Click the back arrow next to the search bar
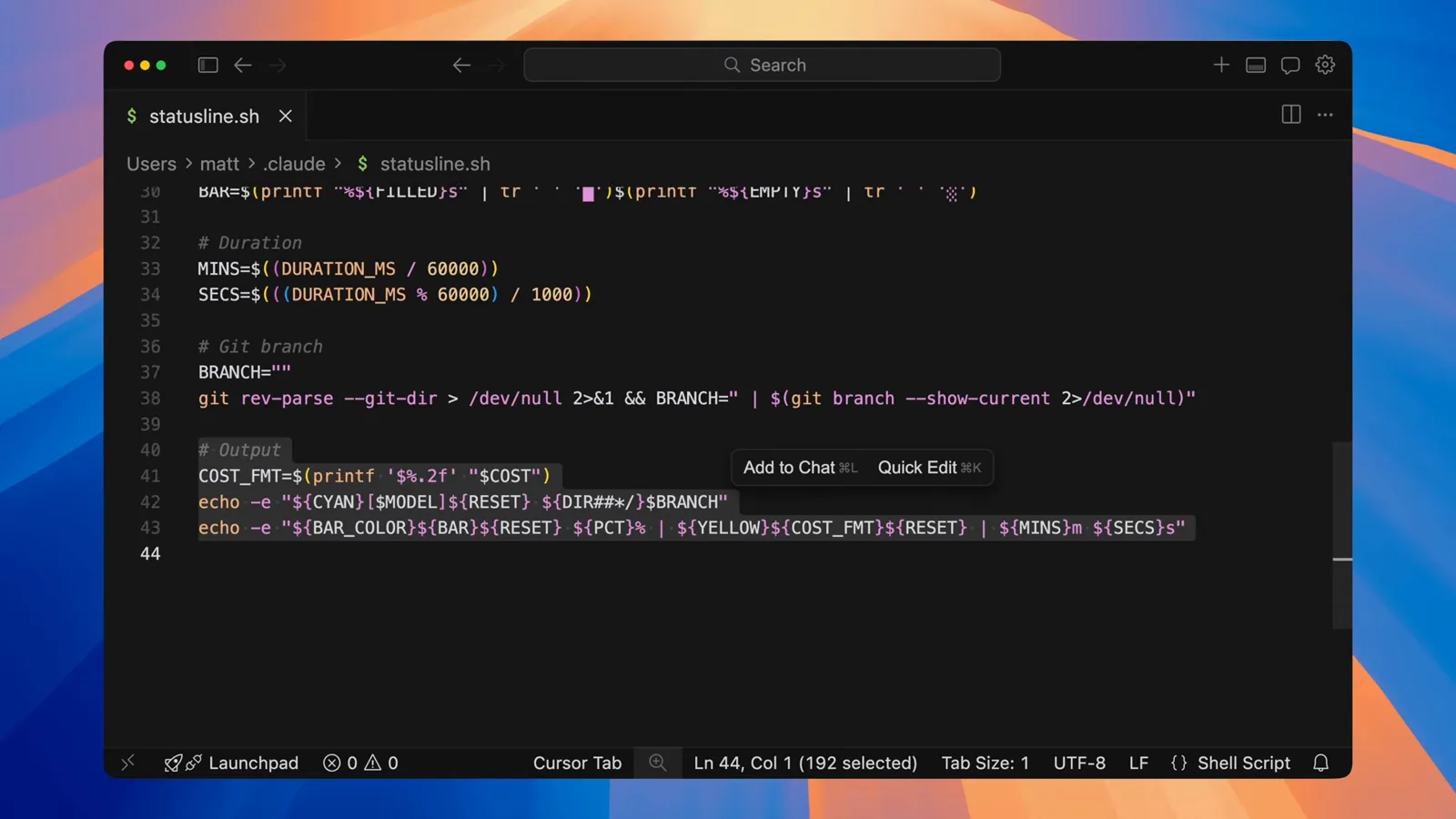 pos(461,65)
